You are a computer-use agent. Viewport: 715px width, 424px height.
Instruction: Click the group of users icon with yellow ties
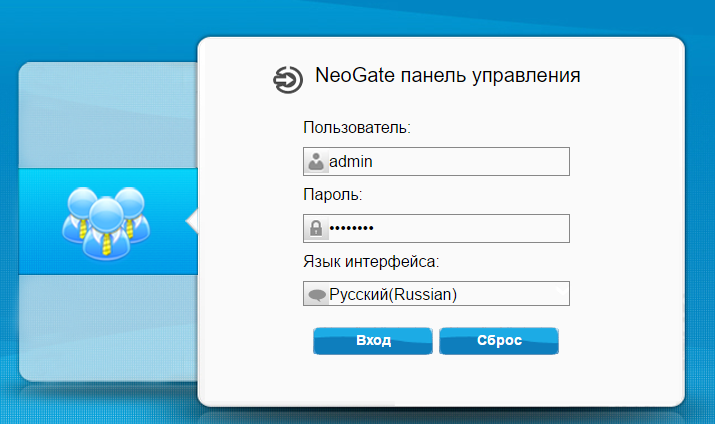[106, 223]
